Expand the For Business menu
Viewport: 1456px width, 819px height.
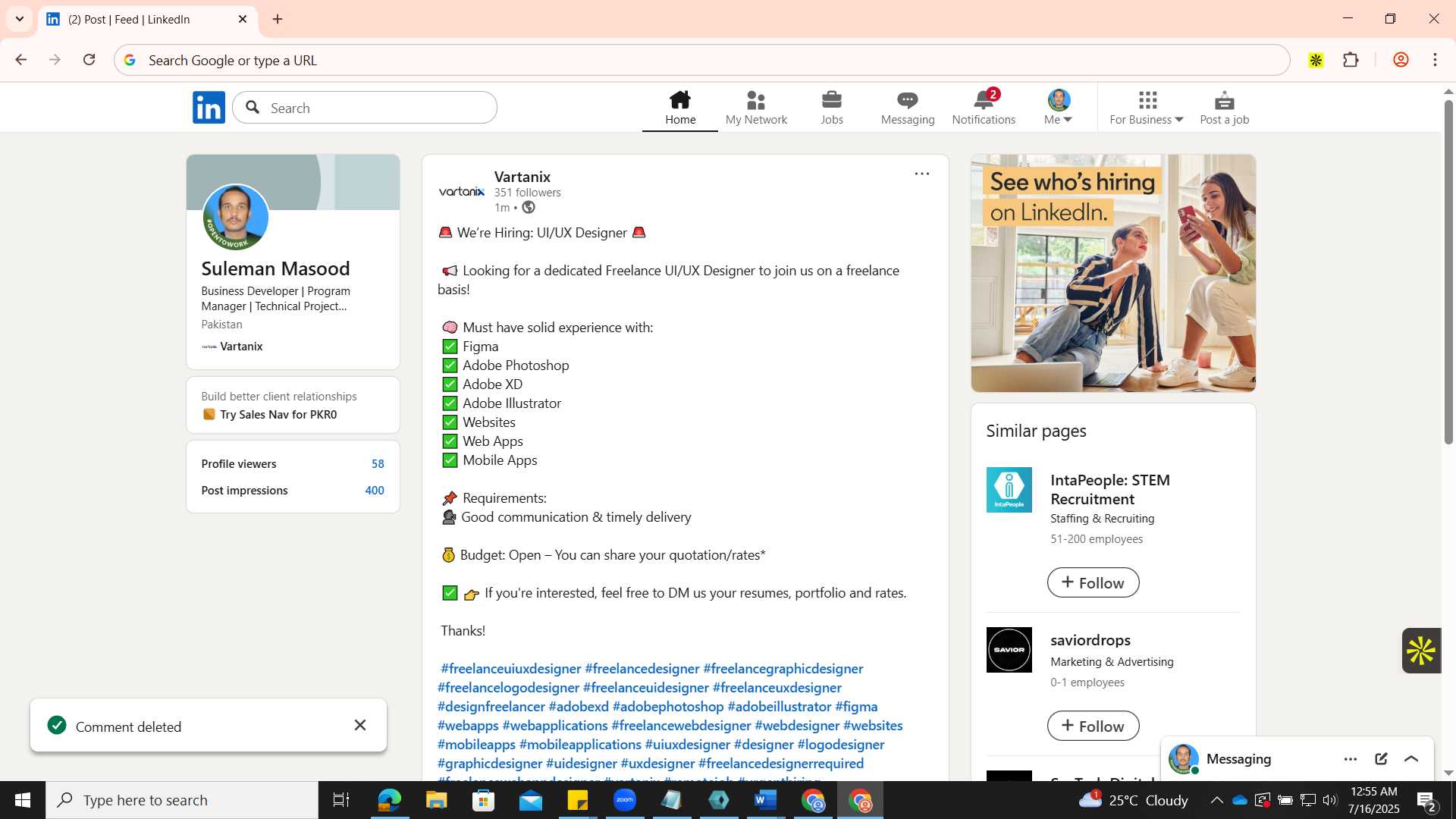(1147, 108)
